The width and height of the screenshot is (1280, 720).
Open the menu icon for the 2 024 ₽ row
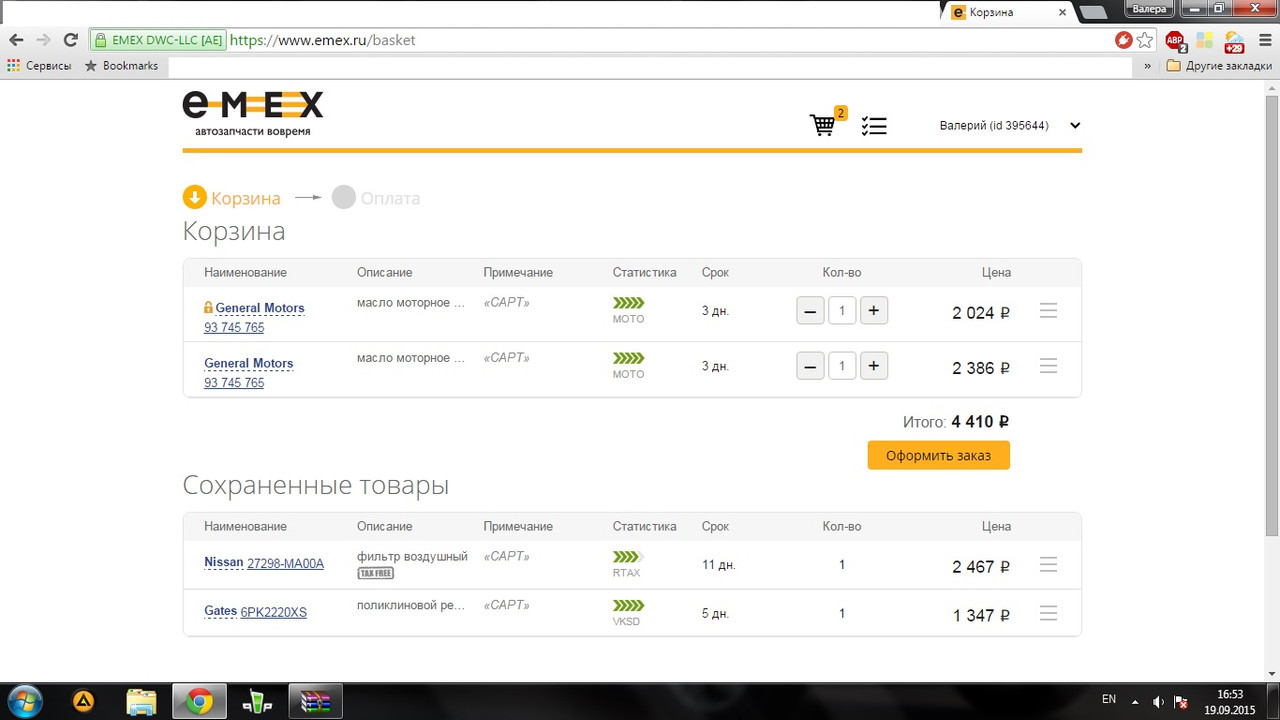tap(1048, 311)
